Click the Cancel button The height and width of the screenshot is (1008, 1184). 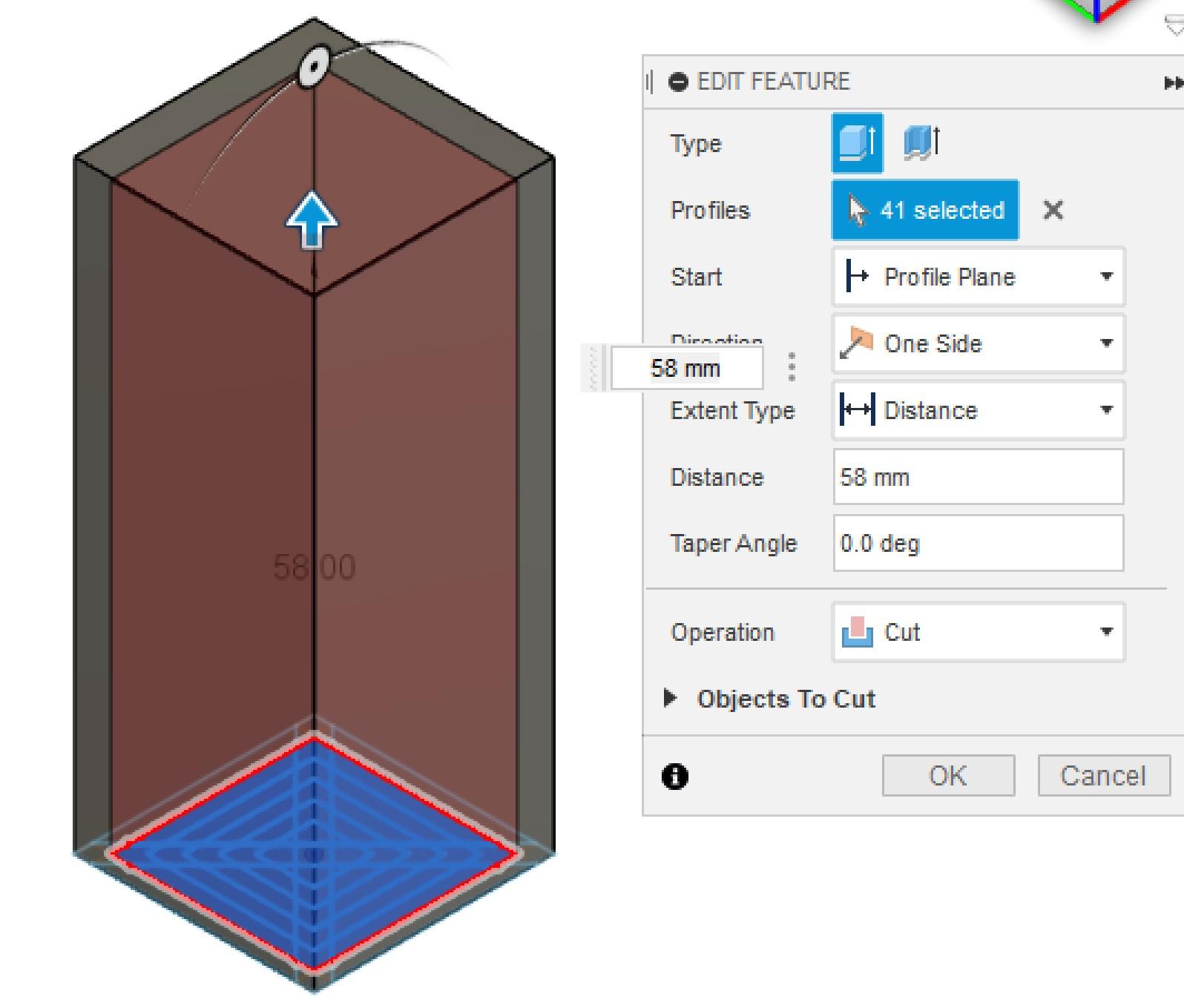coord(1104,776)
